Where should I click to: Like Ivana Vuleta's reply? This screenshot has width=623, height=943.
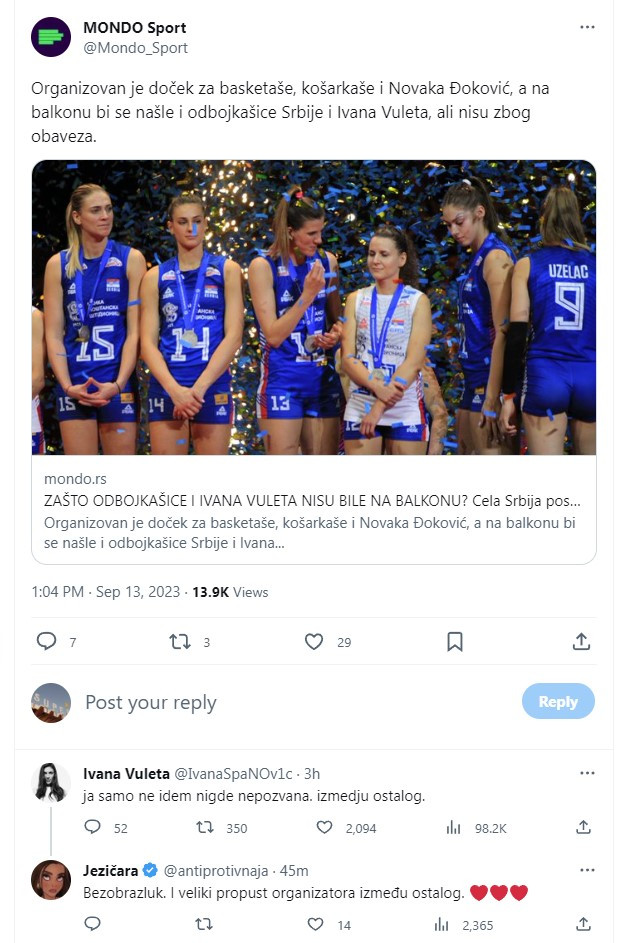click(x=324, y=827)
